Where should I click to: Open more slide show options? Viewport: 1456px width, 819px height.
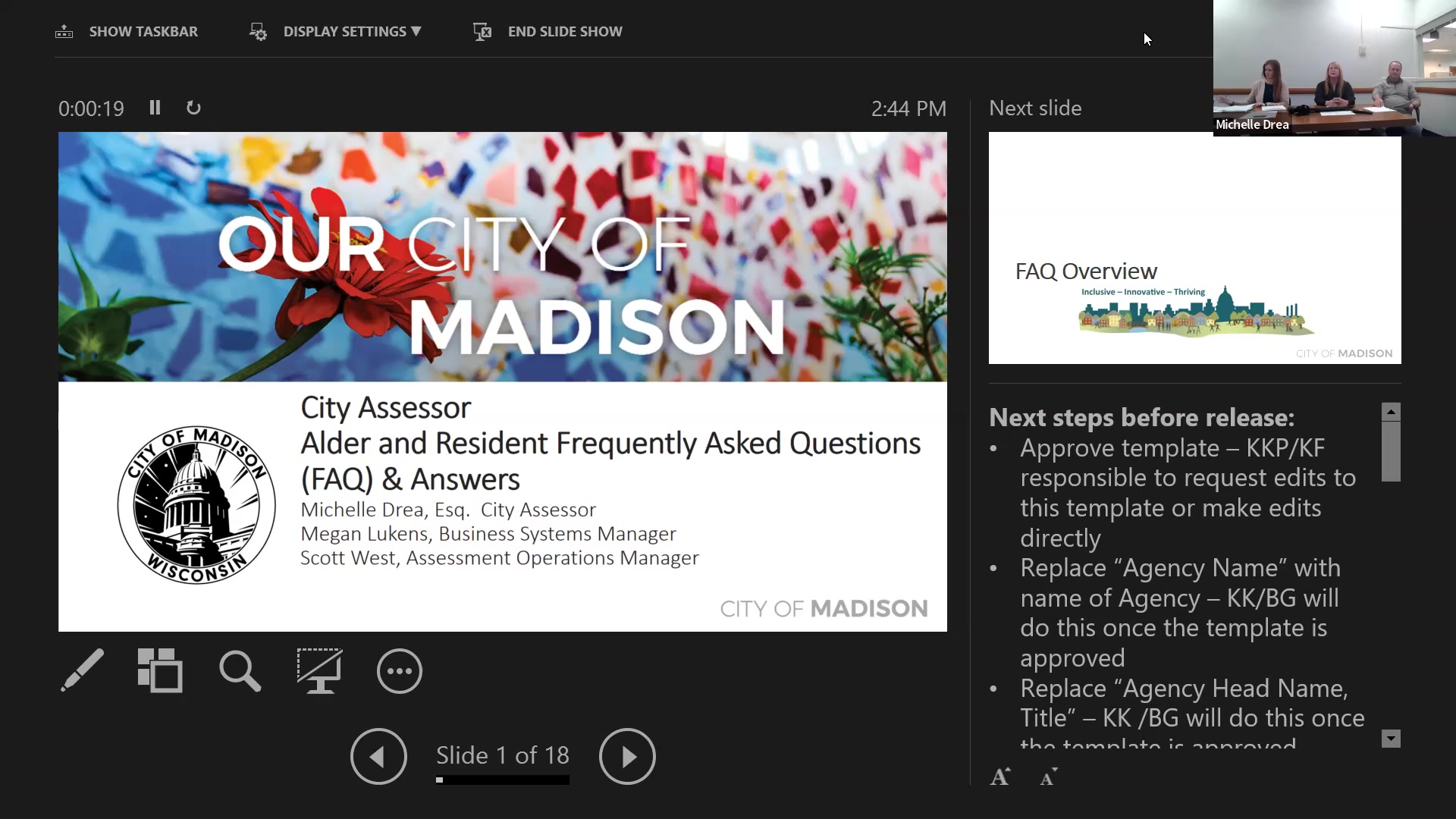pyautogui.click(x=399, y=670)
